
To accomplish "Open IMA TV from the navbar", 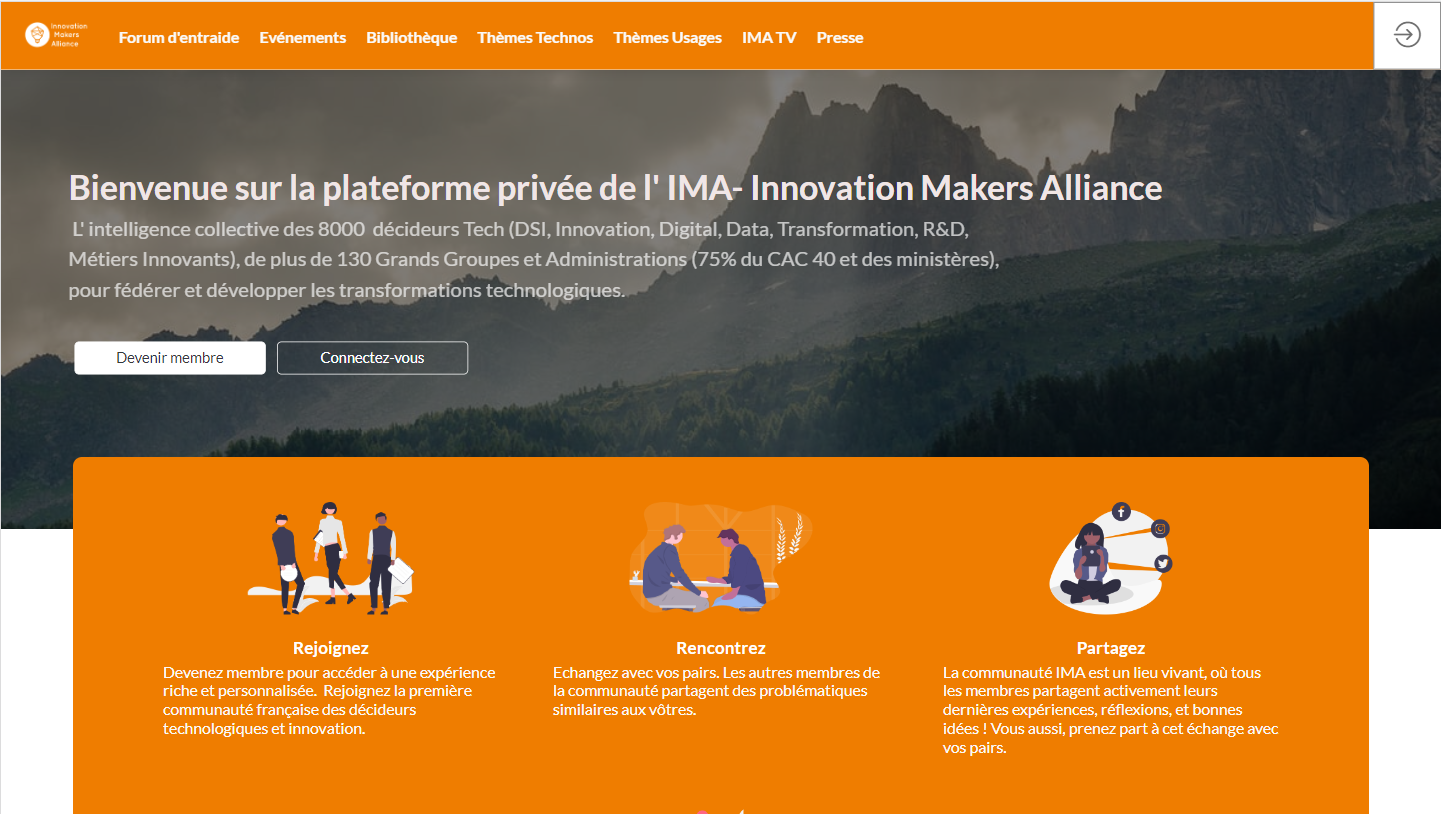I will tap(769, 38).
